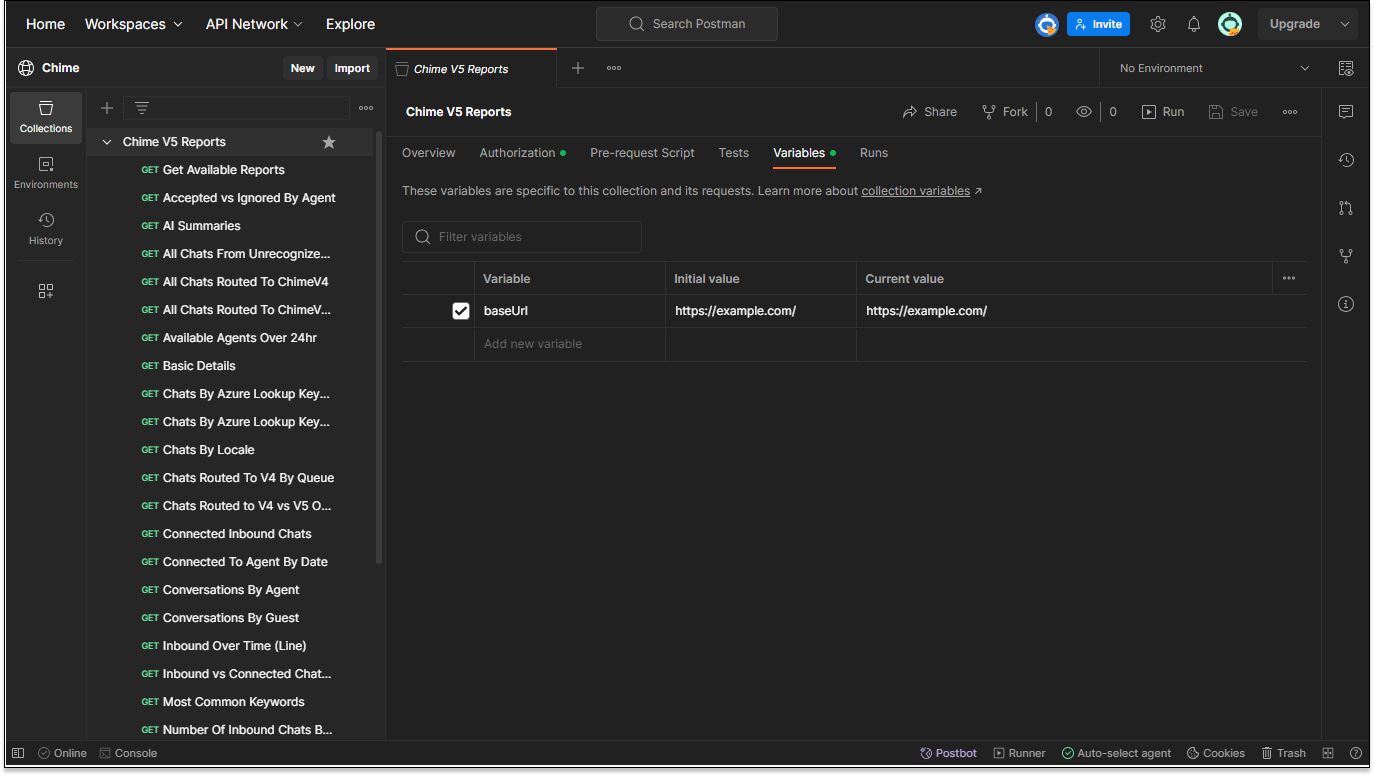Click the blue Invite button
1374x776 pixels.
(x=1098, y=24)
